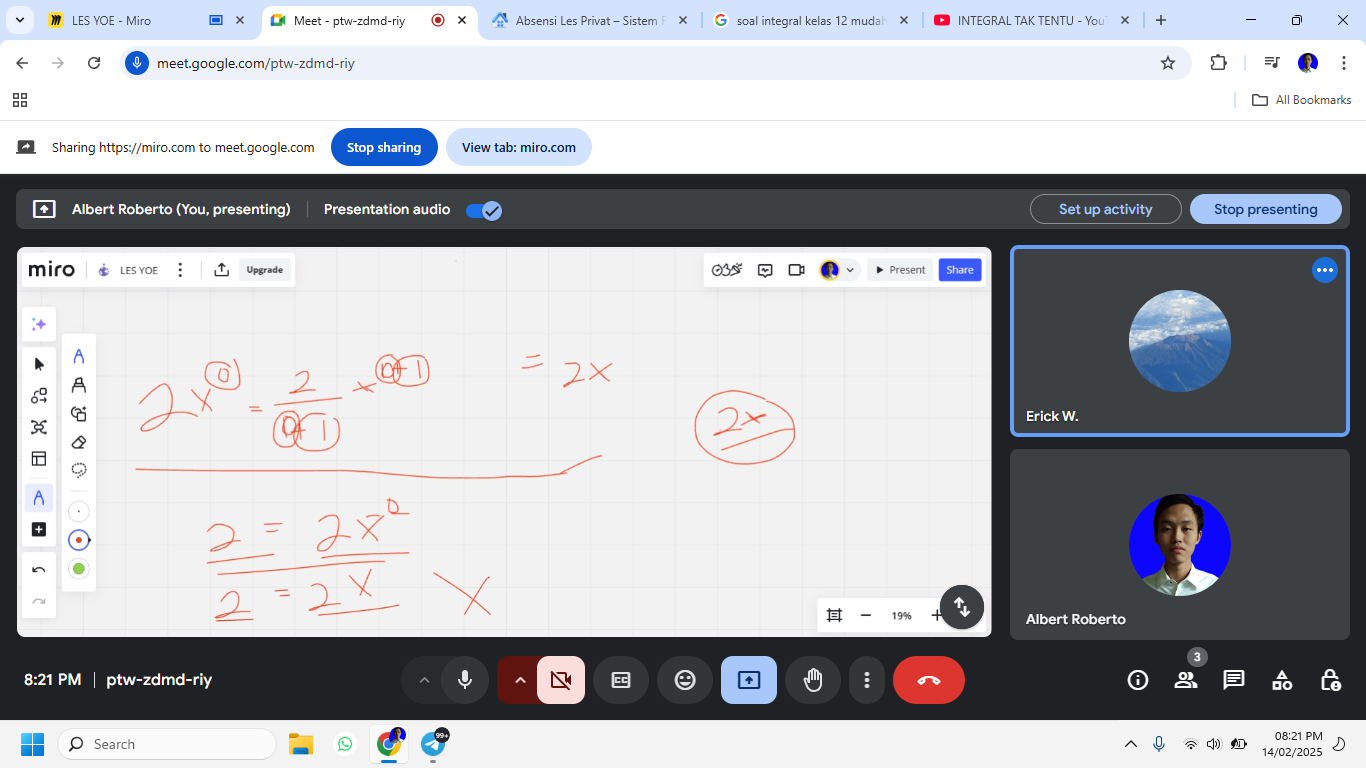Image resolution: width=1366 pixels, height=768 pixels.
Task: Open Meet more options menu
Action: pos(867,680)
